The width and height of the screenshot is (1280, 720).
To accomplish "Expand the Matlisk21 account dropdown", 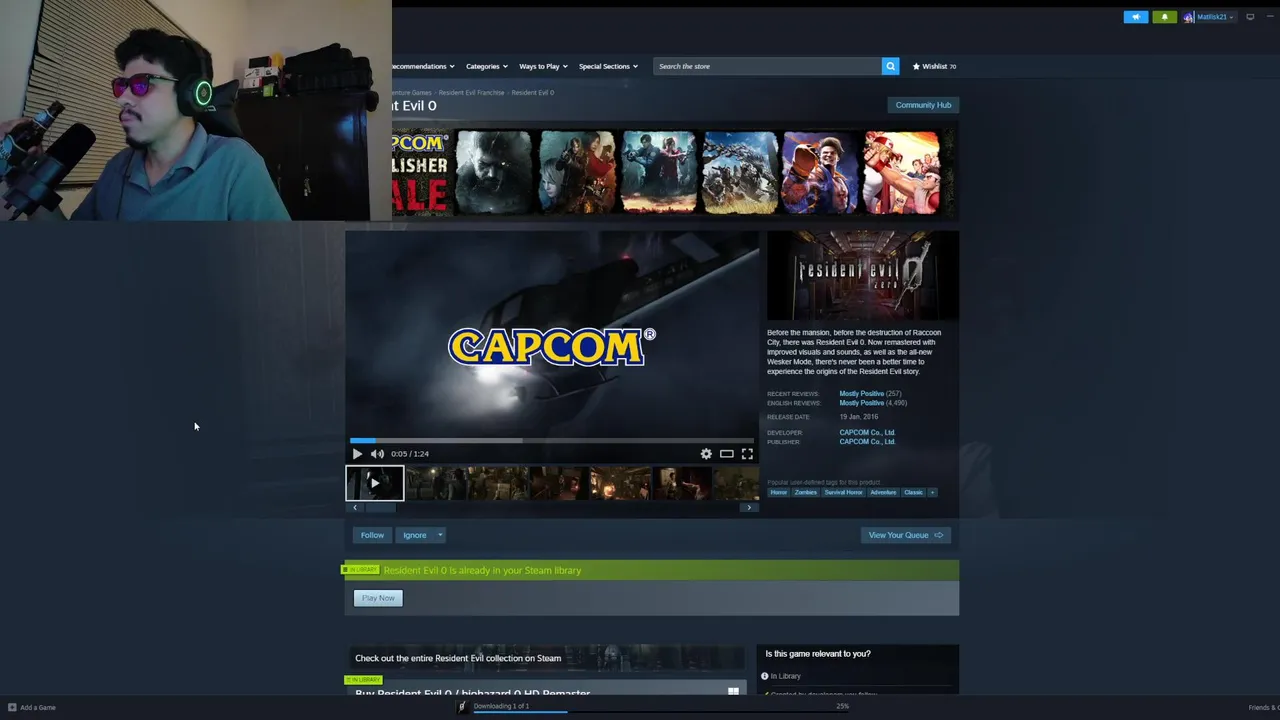I will point(1215,17).
